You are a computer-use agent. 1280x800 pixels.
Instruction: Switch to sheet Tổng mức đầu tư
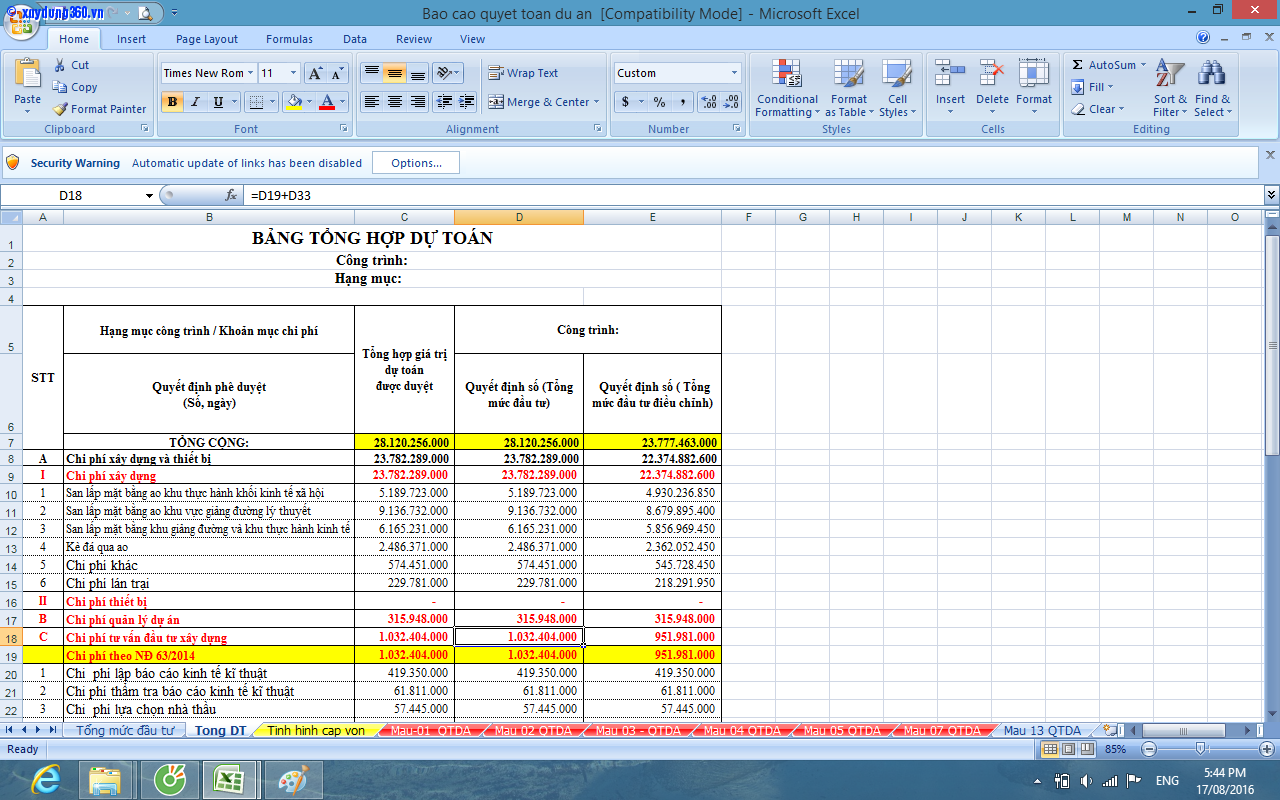click(125, 731)
